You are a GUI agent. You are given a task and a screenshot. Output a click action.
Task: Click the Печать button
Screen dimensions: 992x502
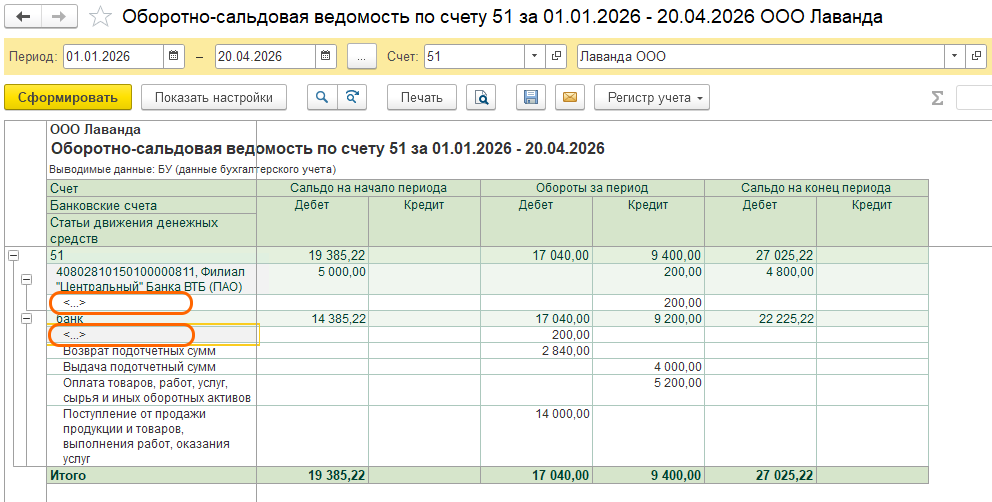point(421,97)
